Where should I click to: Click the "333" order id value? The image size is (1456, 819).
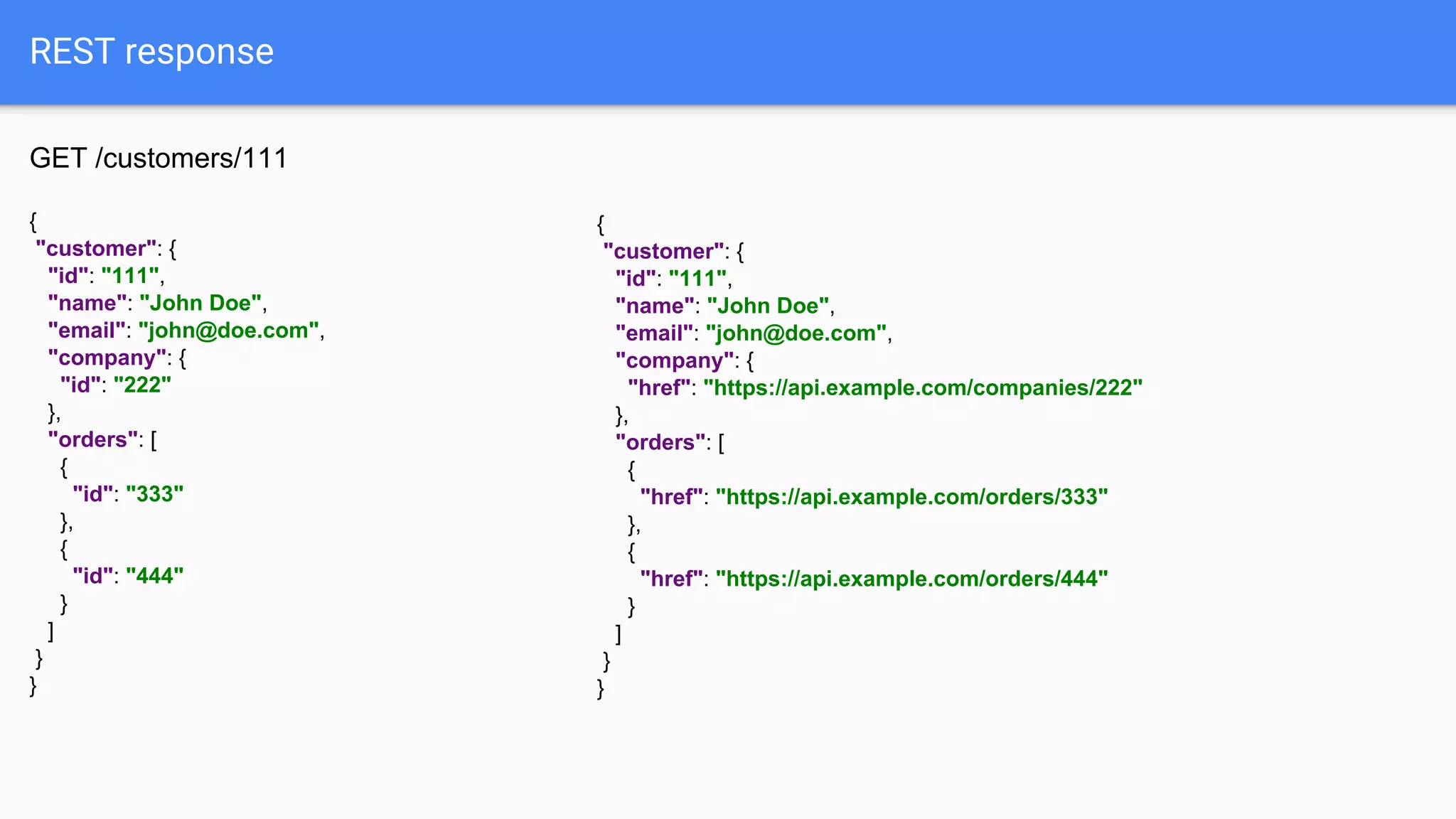[155, 494]
